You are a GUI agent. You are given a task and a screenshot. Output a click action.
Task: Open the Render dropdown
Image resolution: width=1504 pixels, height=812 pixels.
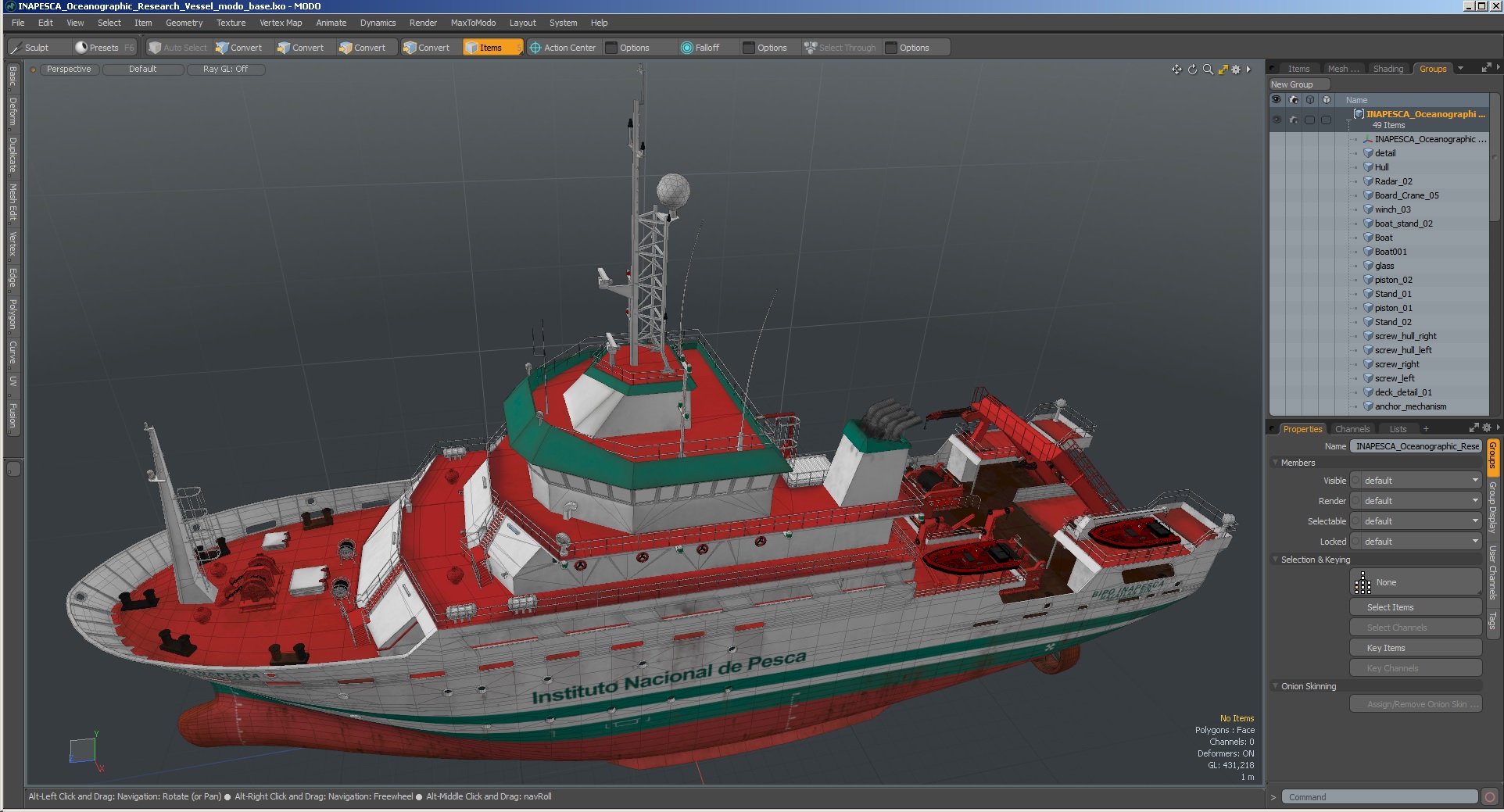[x=1416, y=501]
